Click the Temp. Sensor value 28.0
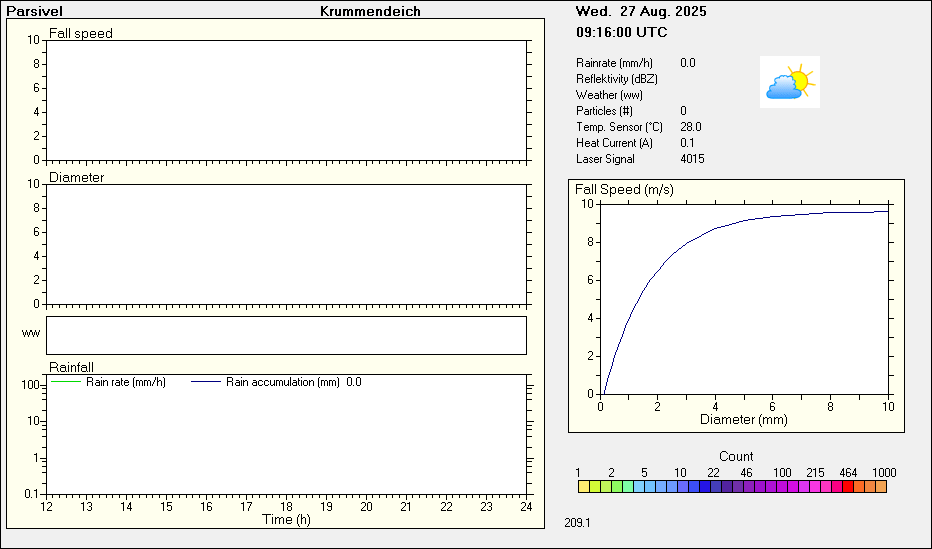The width and height of the screenshot is (932, 549). (690, 127)
